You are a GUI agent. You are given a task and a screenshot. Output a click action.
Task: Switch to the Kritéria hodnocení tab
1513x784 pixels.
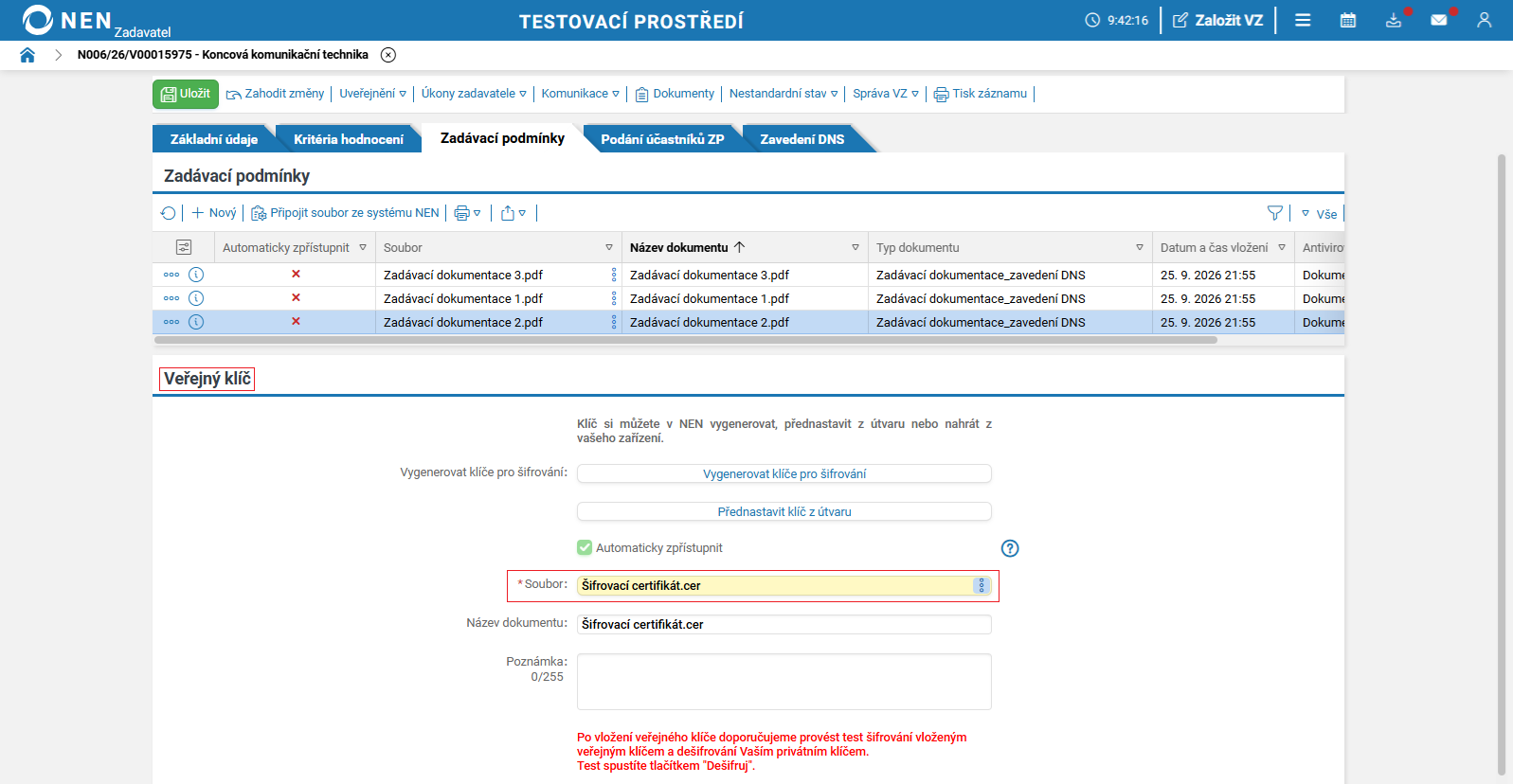[349, 139]
